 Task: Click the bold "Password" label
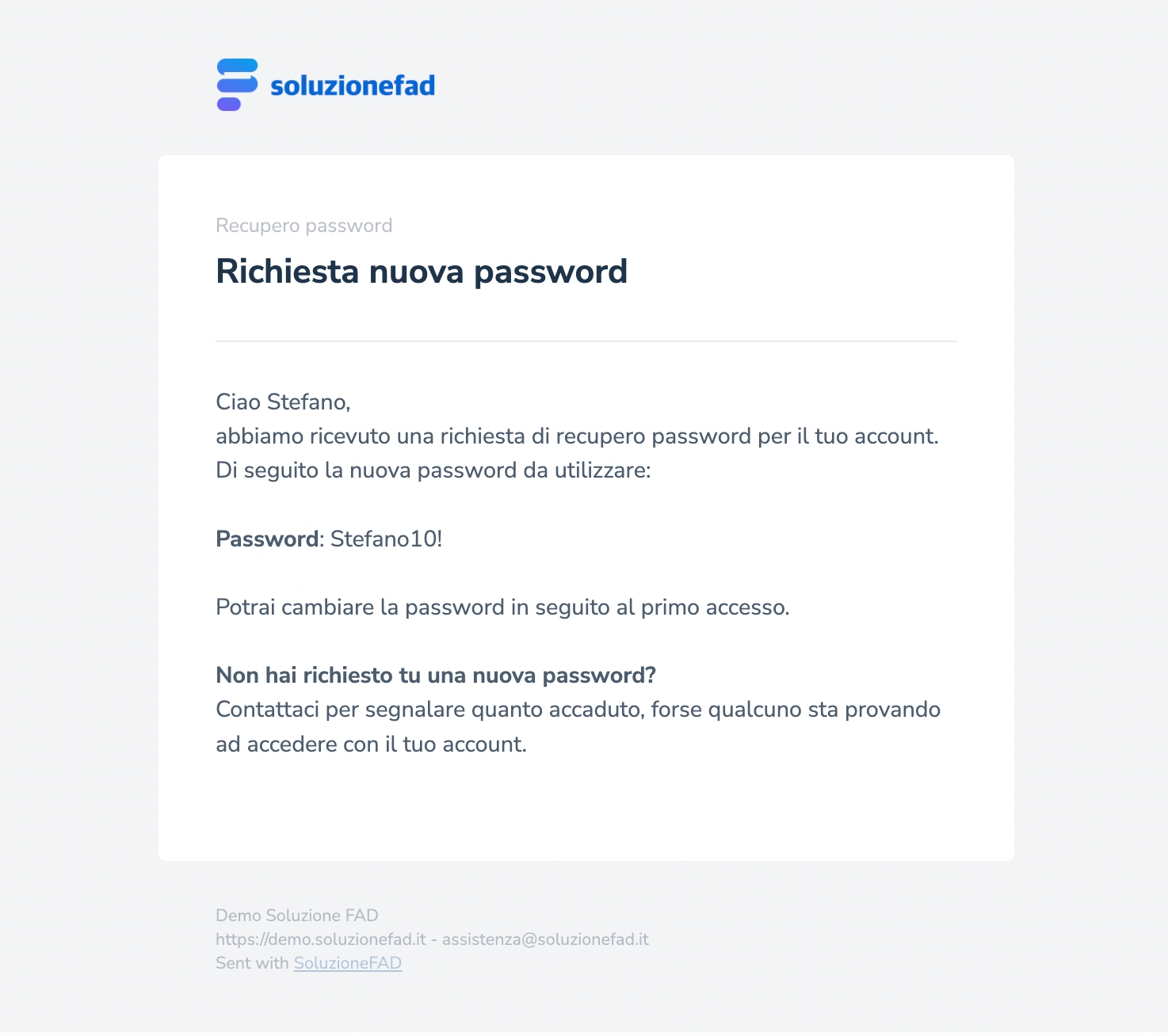point(267,539)
